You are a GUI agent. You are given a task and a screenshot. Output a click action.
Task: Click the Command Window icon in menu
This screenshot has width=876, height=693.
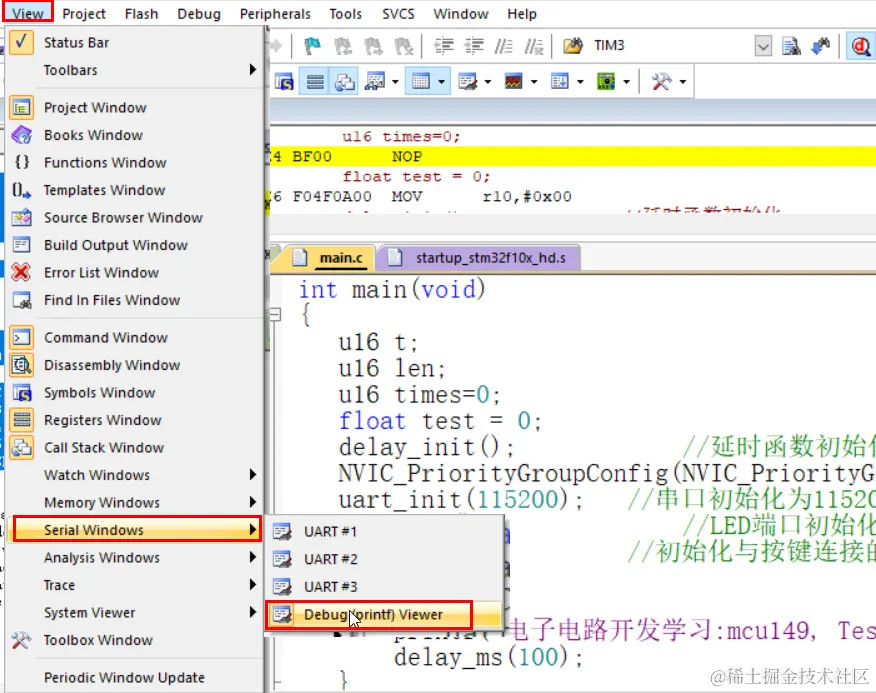point(21,338)
